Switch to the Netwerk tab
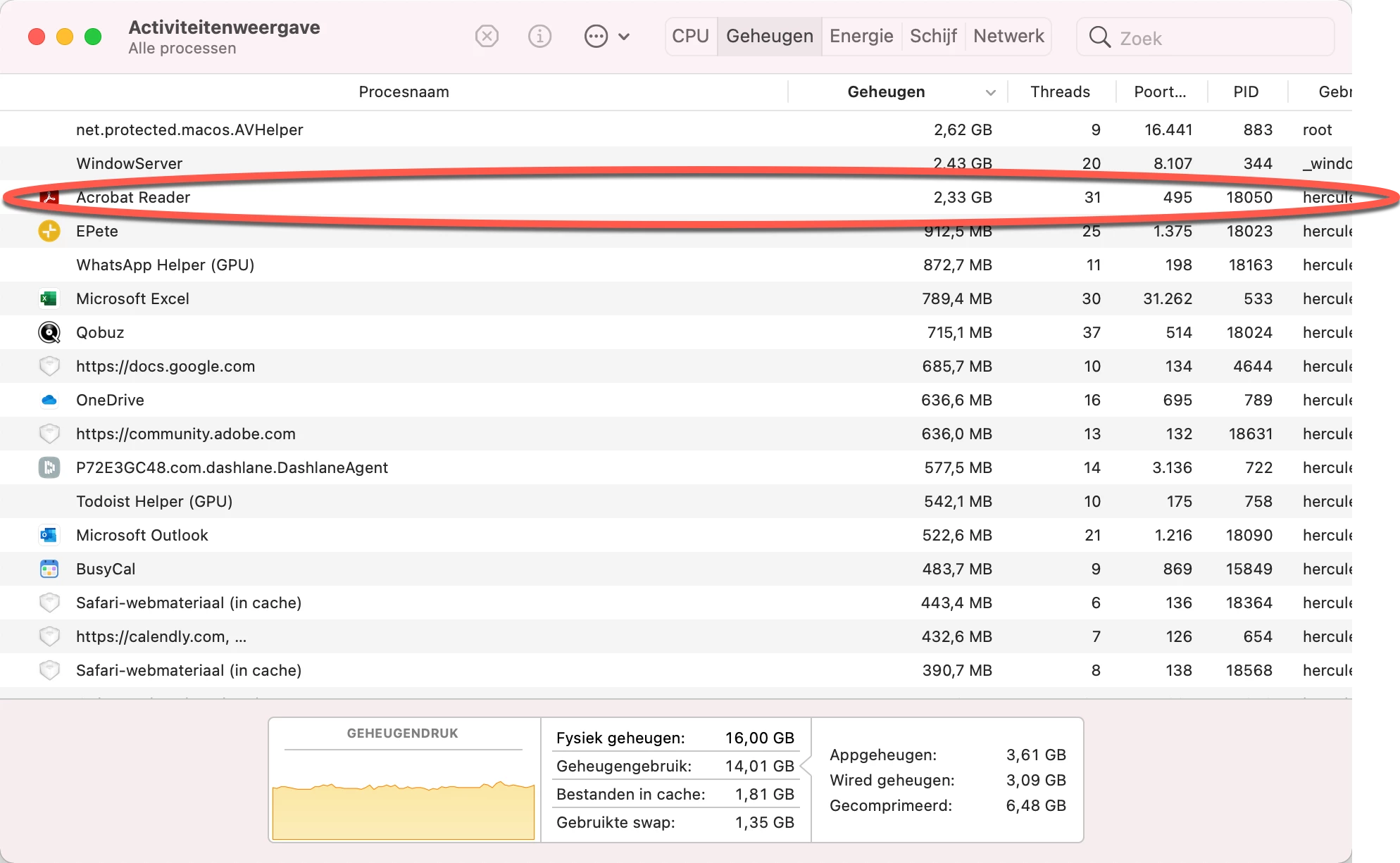Image resolution: width=1400 pixels, height=863 pixels. [x=1008, y=36]
